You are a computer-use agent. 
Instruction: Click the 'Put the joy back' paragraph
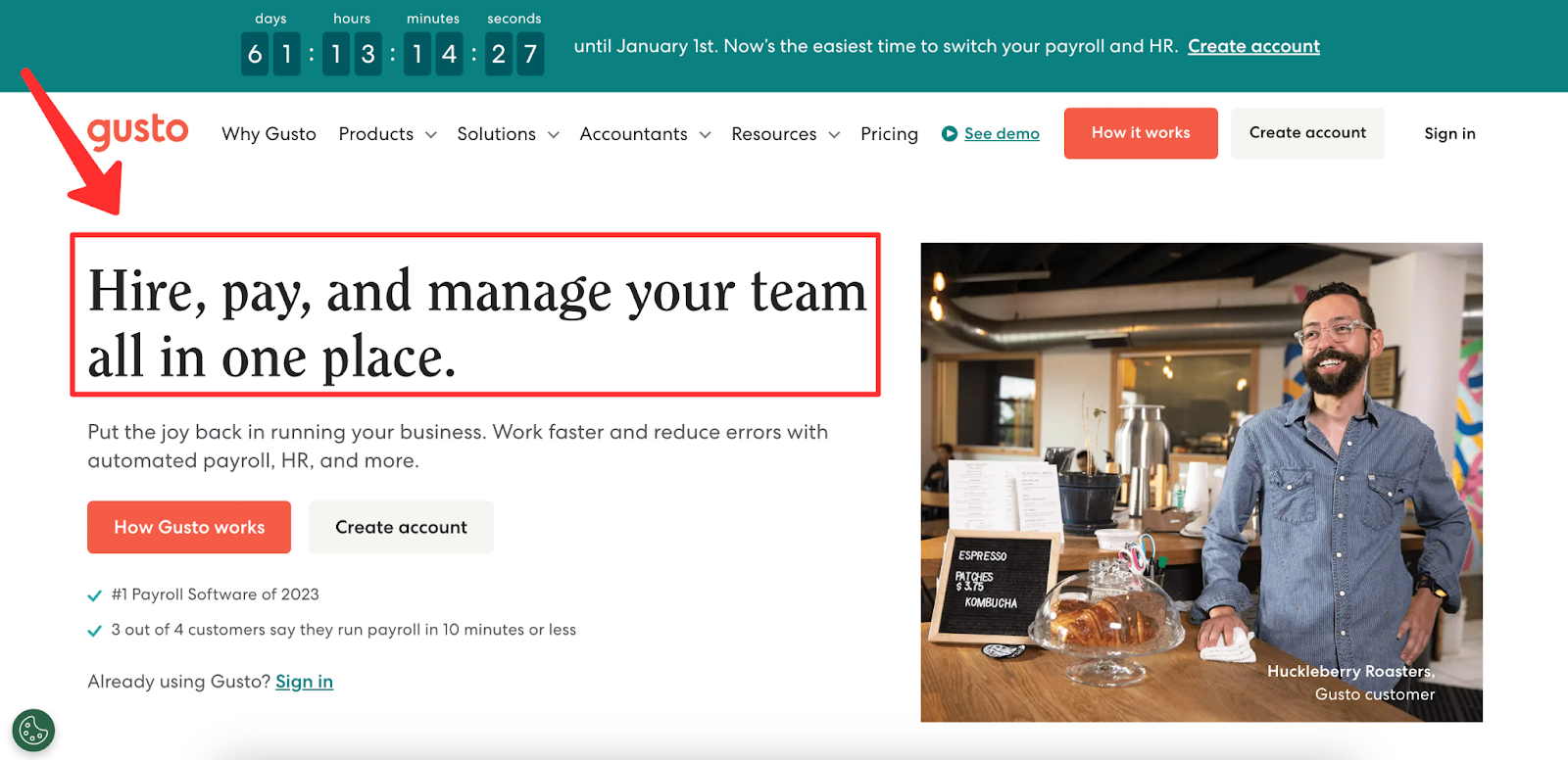click(458, 447)
